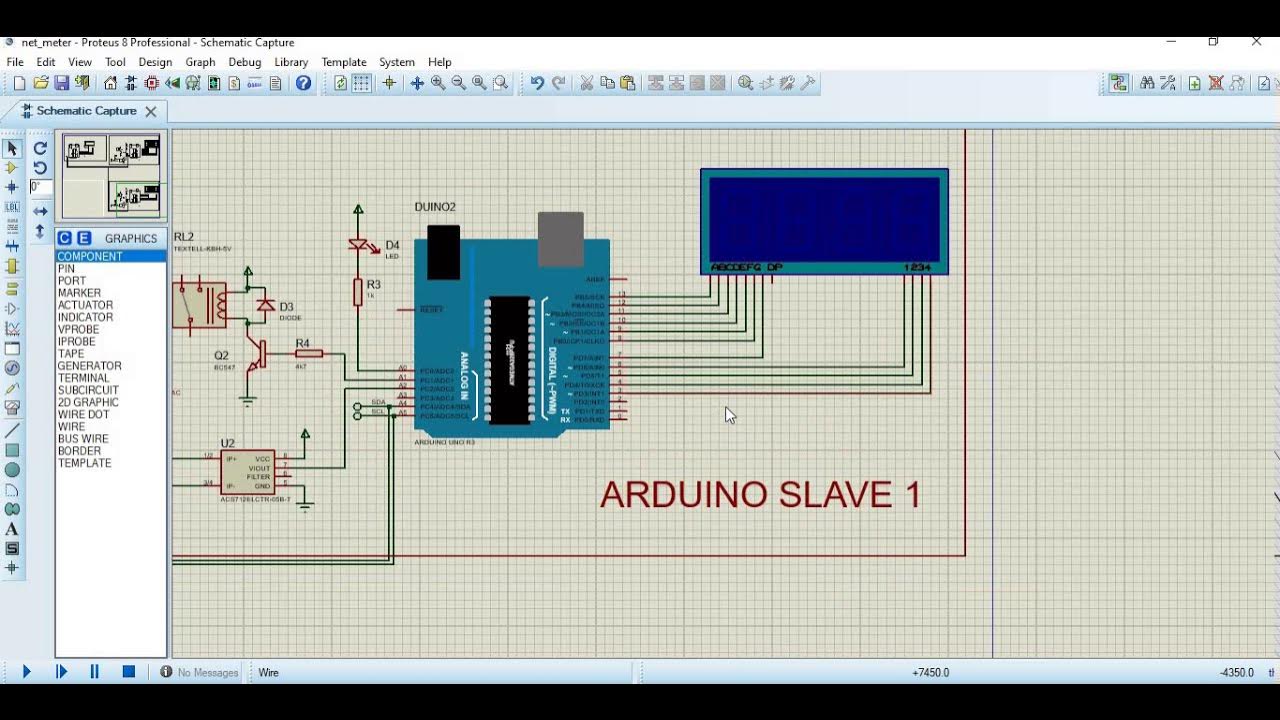Click the Cut scissors icon
Screen dimensions: 1280x720
[587, 83]
